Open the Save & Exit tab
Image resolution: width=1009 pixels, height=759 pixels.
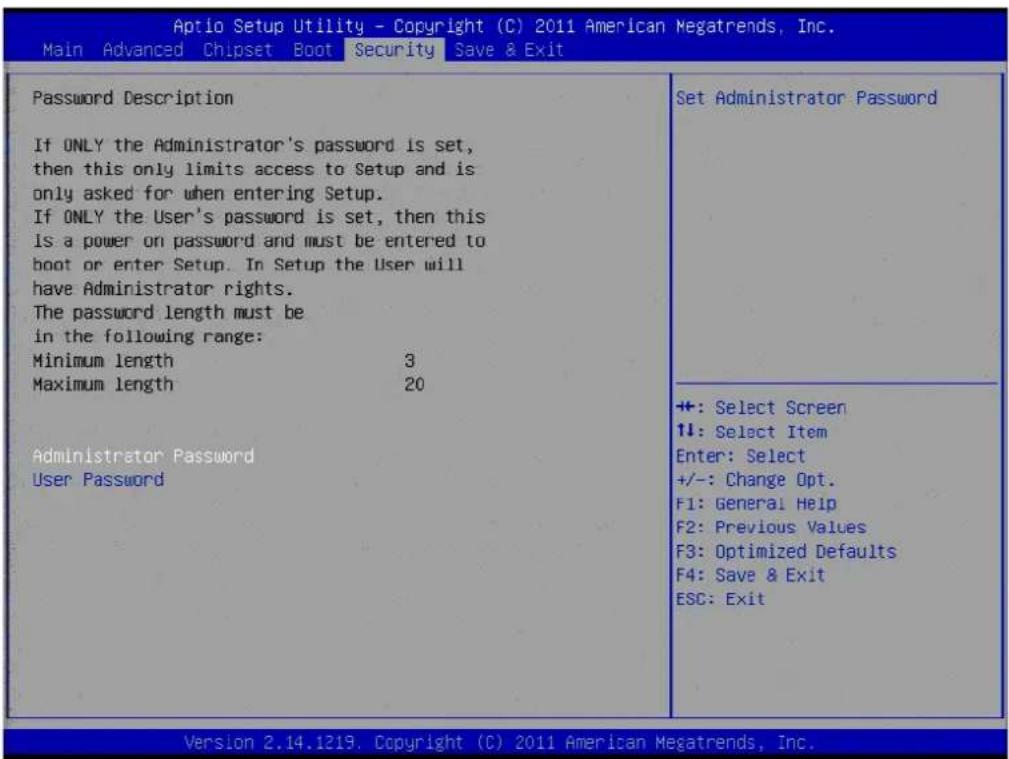click(x=508, y=50)
